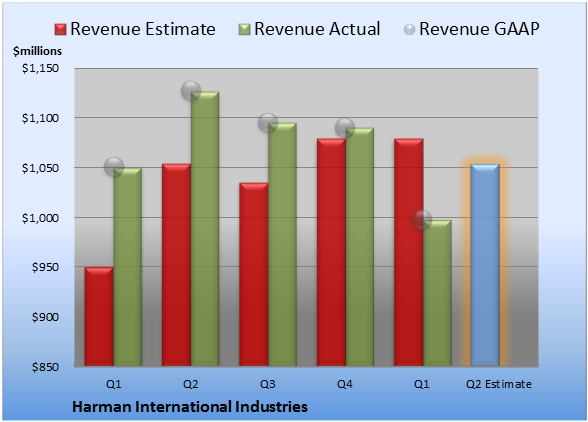Click the GAAP marker above the Q4 bar
This screenshot has width=588, height=422.
pos(345,128)
